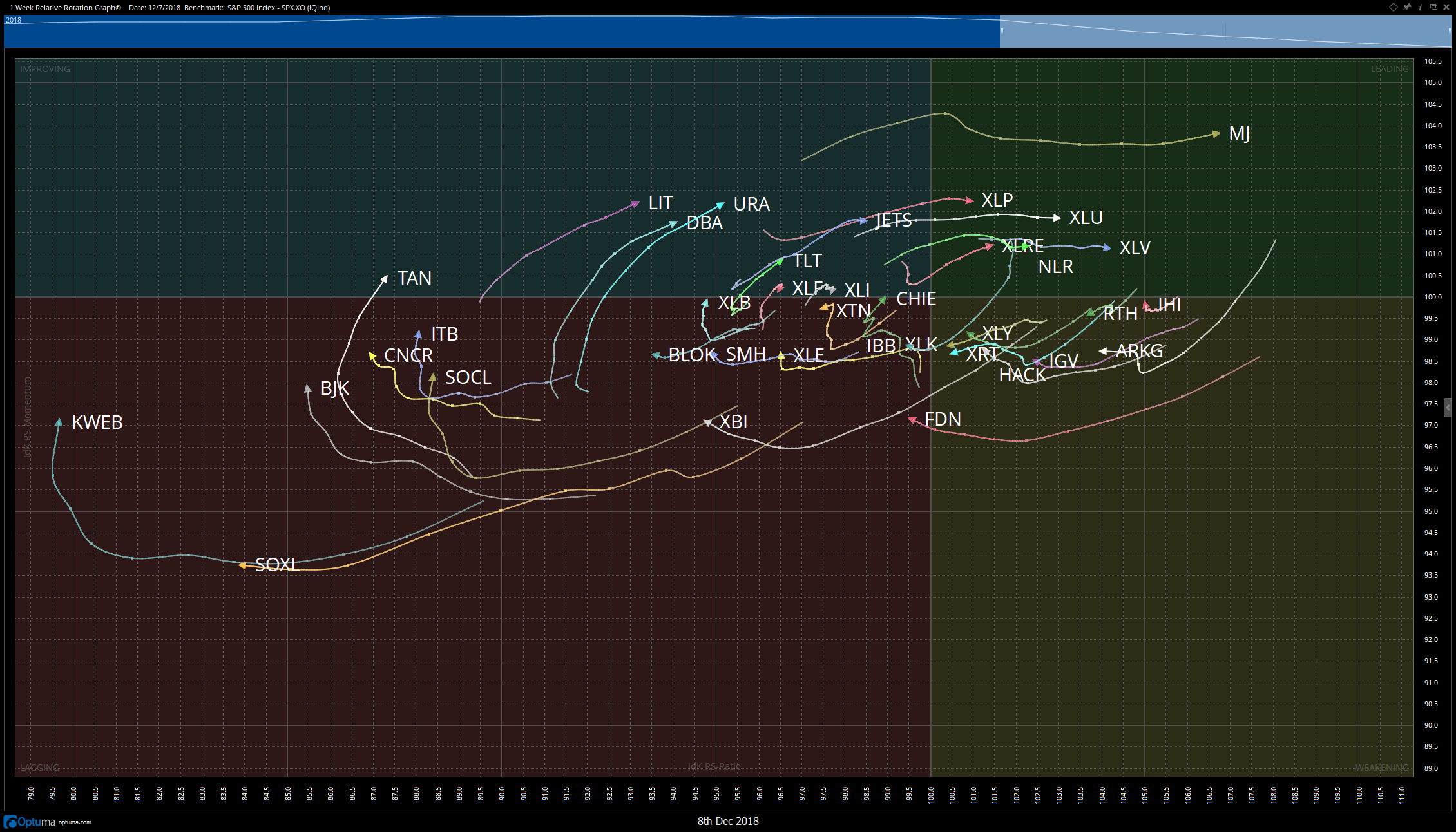Select the DBA ticker label
The height and width of the screenshot is (832, 1456).
[x=705, y=223]
